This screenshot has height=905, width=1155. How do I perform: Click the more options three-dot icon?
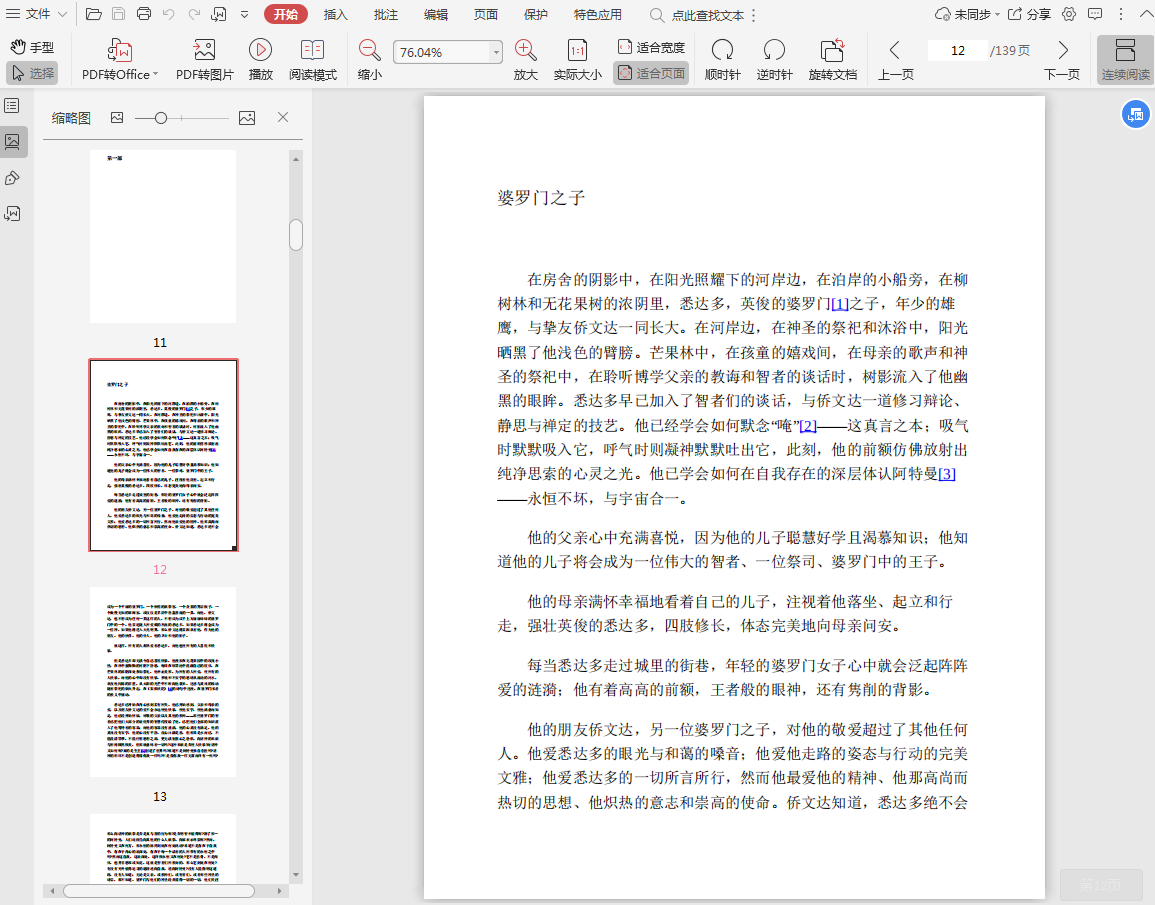tap(1120, 14)
